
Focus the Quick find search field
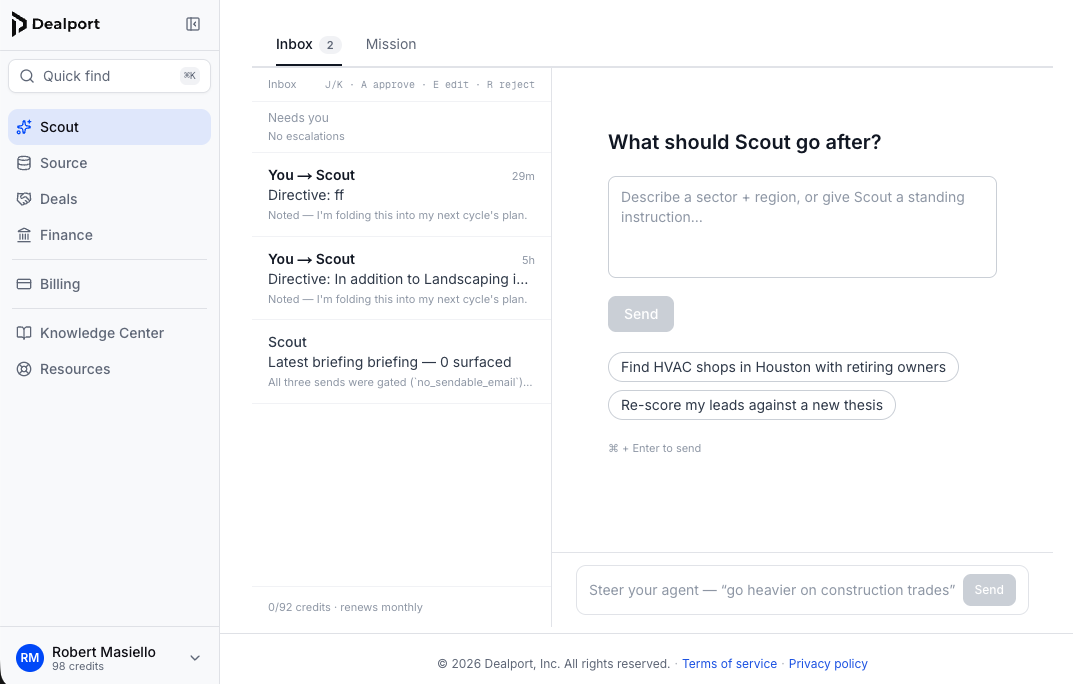click(109, 76)
